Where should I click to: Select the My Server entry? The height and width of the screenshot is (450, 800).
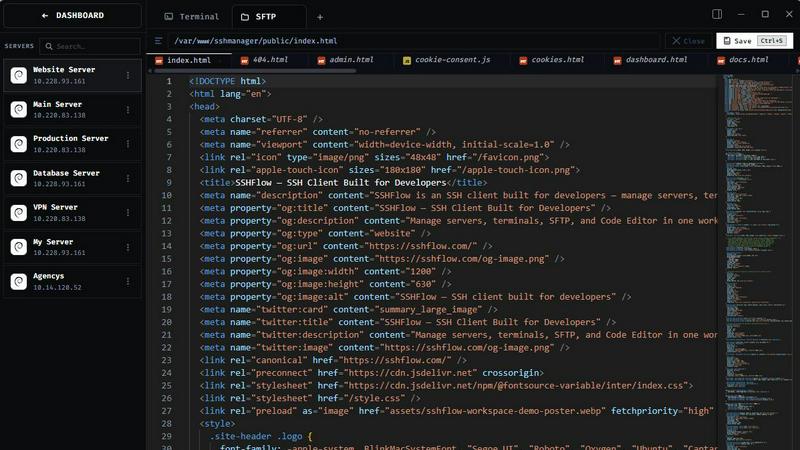72,247
